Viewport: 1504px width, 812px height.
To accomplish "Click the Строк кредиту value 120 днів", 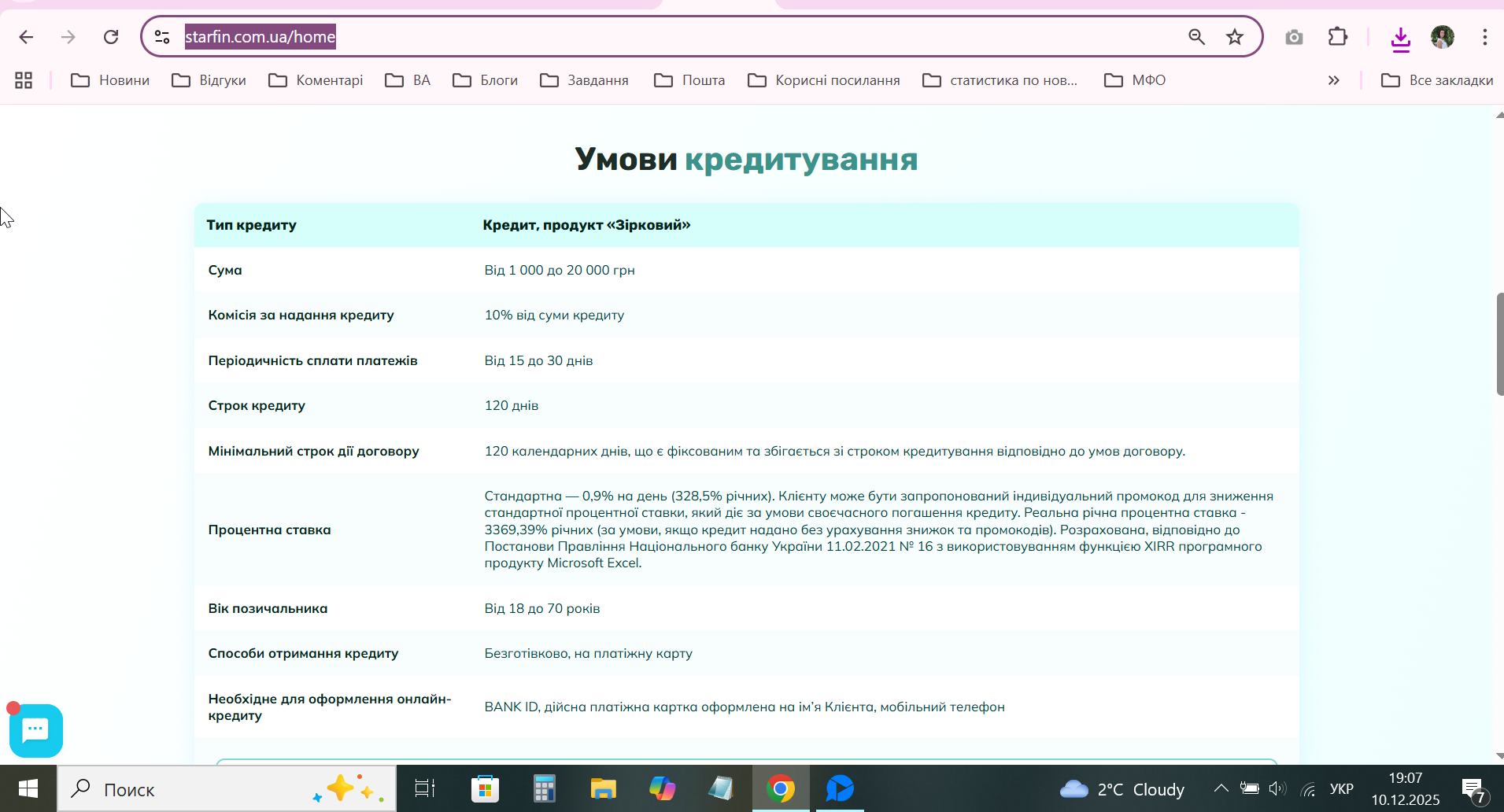I will [512, 405].
